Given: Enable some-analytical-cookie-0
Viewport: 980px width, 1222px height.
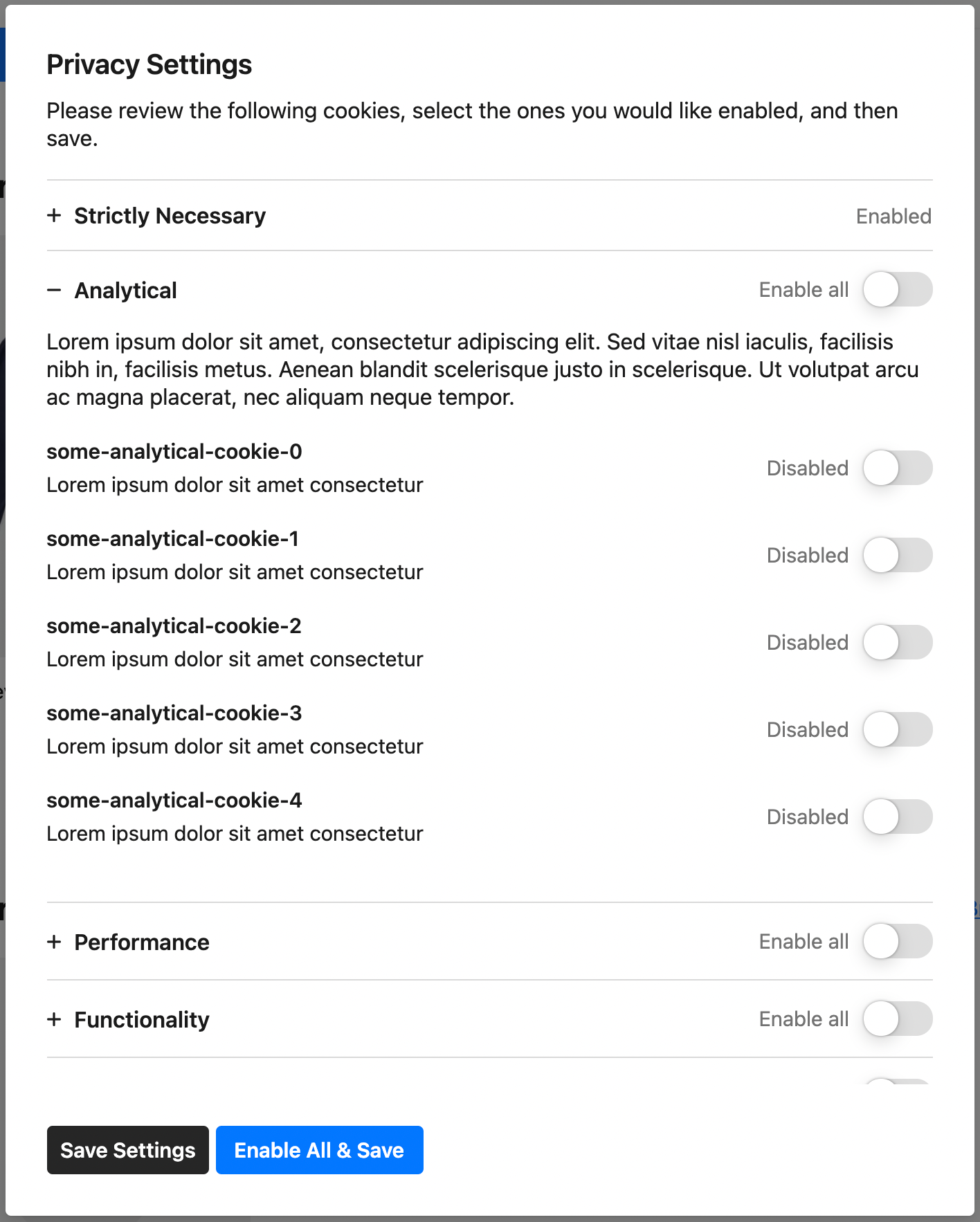Looking at the screenshot, I should (898, 468).
